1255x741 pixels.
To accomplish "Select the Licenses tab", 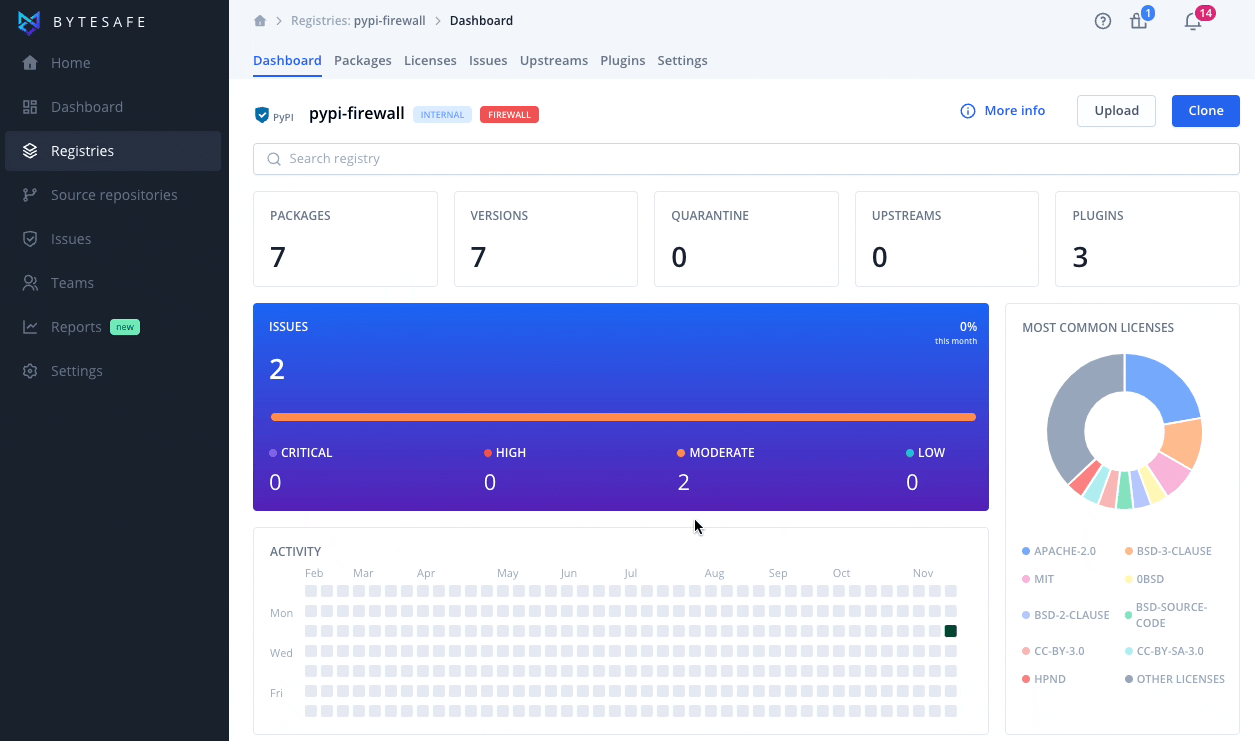I will click(430, 60).
